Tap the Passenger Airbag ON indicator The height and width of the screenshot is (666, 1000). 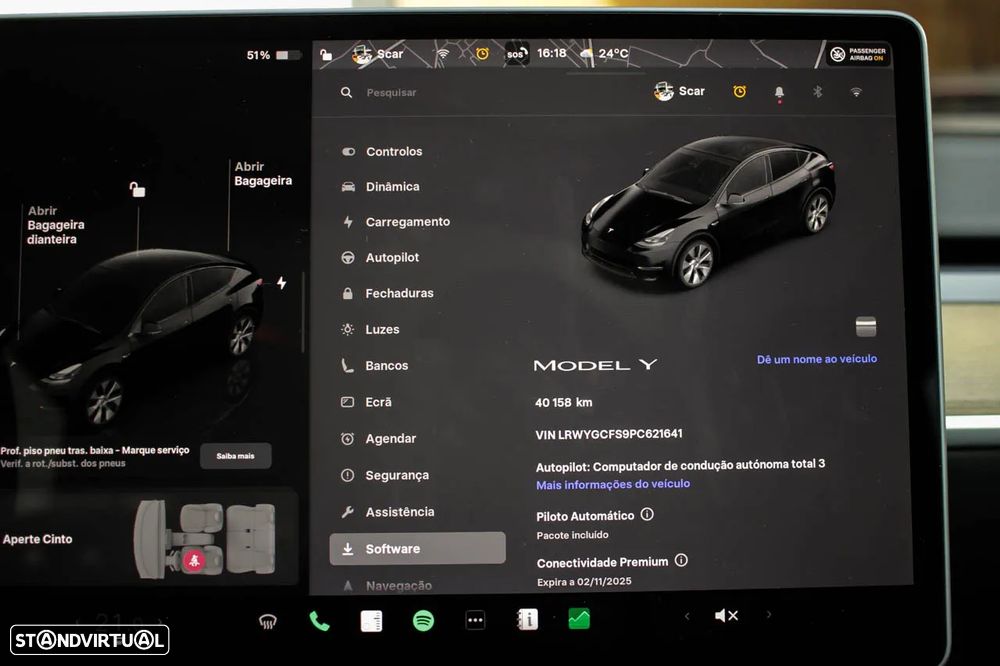tap(858, 54)
